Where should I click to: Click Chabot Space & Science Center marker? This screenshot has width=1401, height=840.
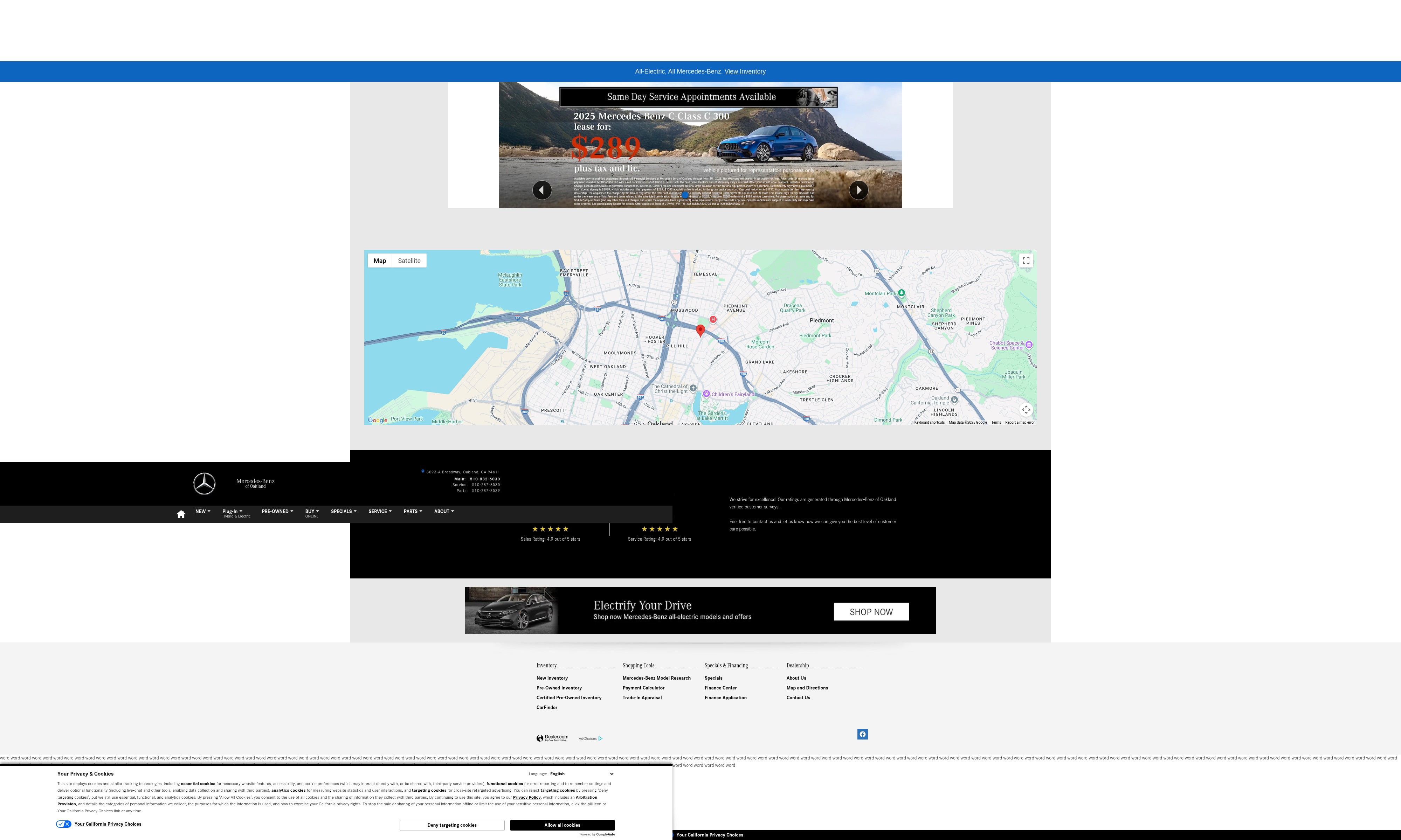[x=1029, y=345]
